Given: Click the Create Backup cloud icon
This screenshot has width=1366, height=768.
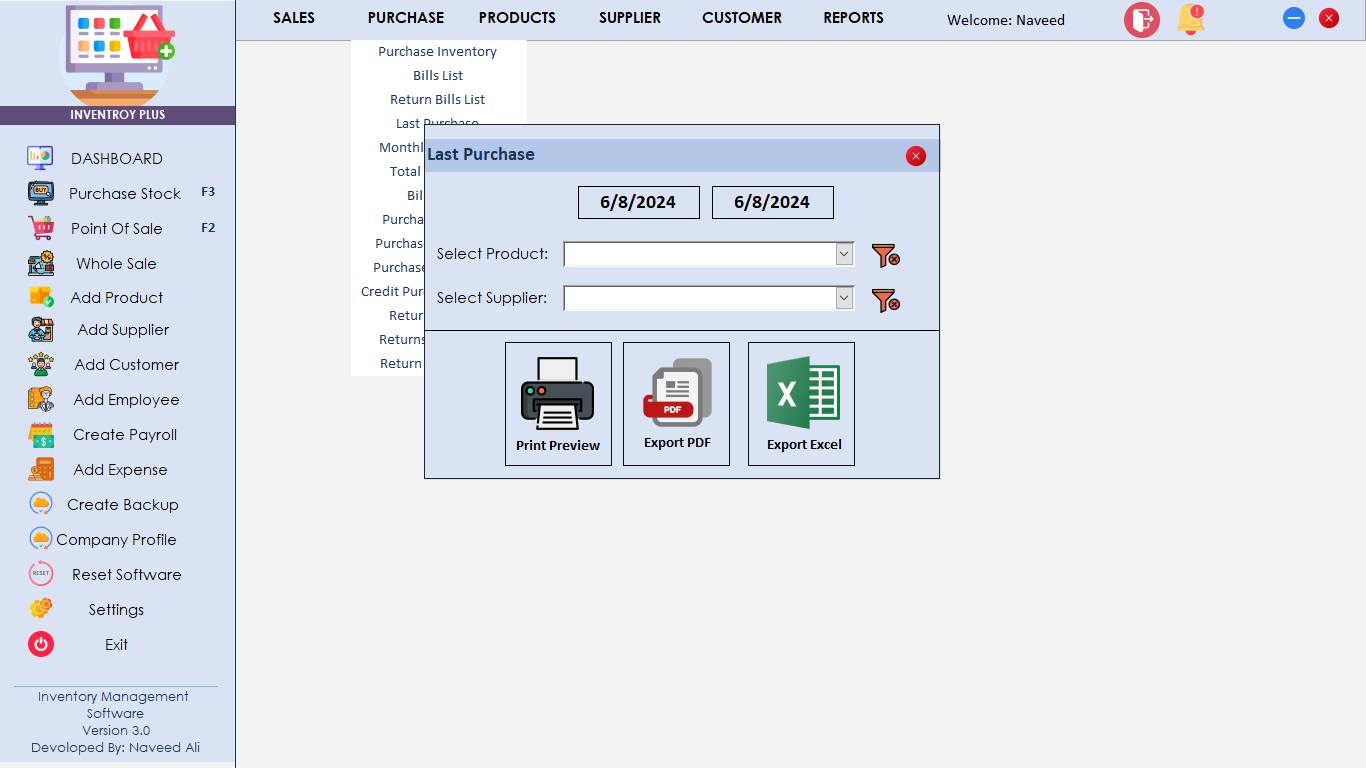Looking at the screenshot, I should pos(40,504).
